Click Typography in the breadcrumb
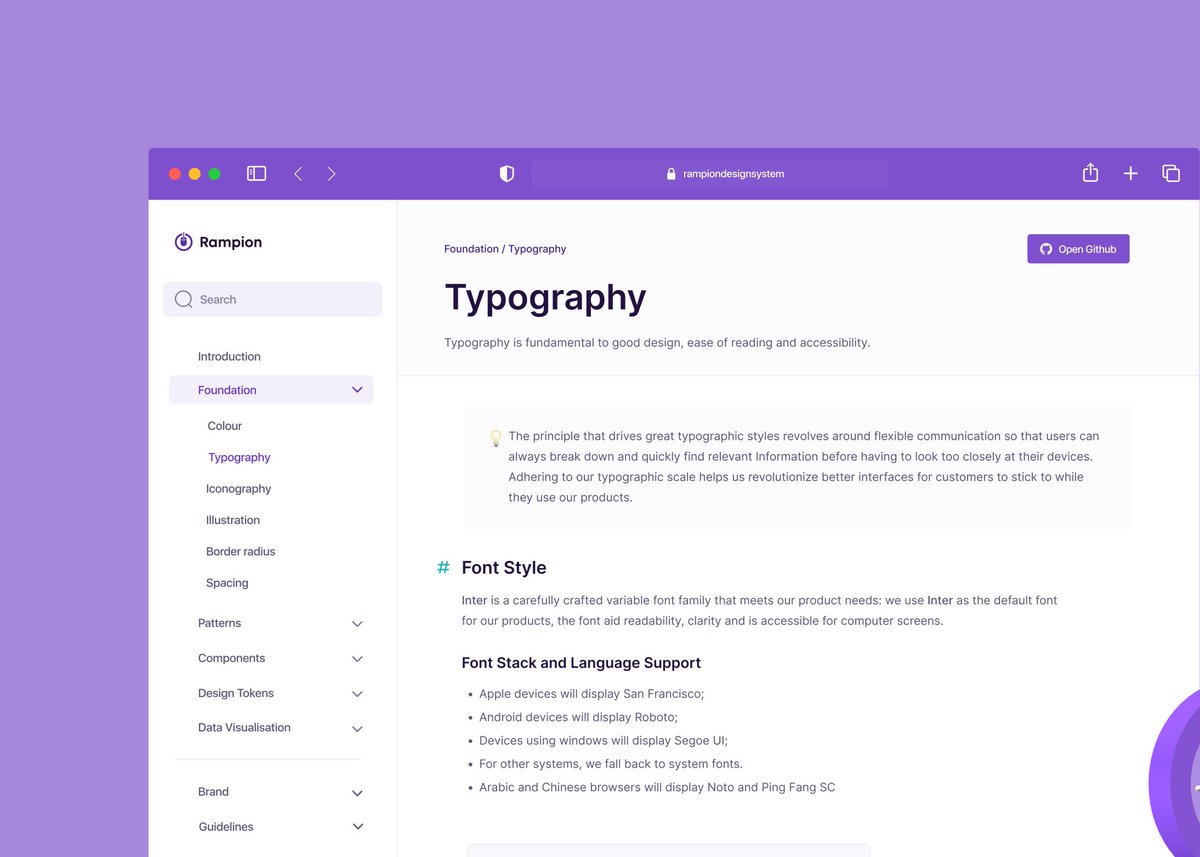This screenshot has width=1200, height=857. [x=537, y=249]
